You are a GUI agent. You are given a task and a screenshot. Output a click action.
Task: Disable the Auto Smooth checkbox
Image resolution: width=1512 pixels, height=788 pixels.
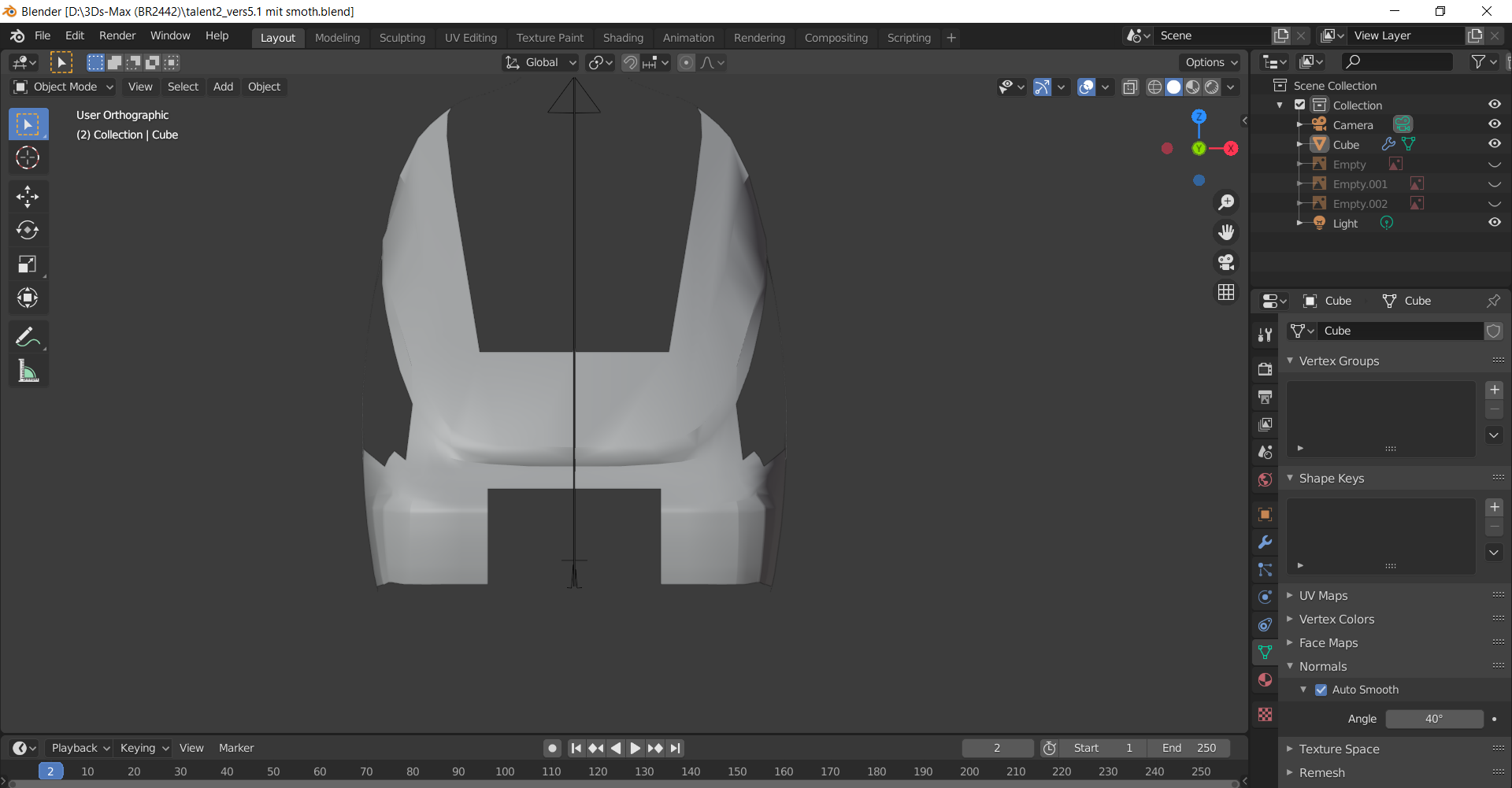coord(1321,690)
